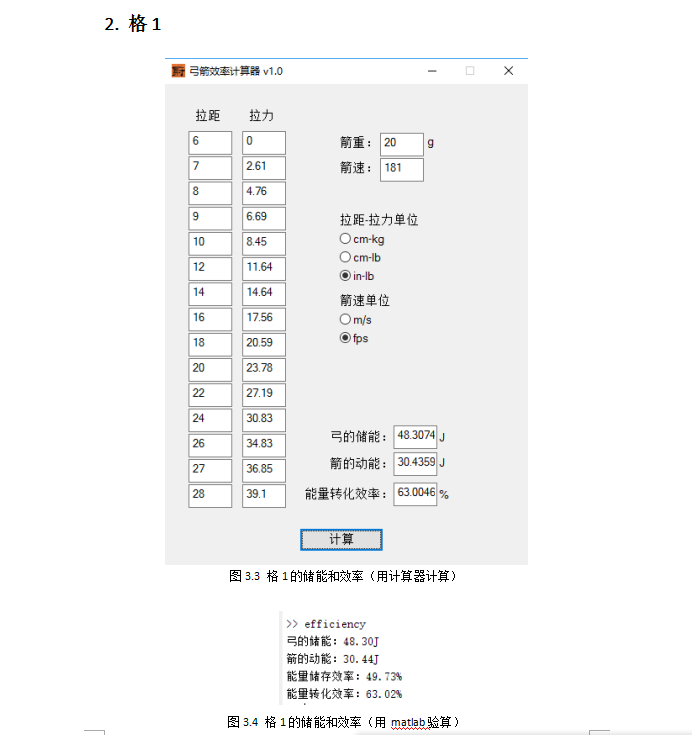Viewport: 692px width, 735px height.
Task: Close the 弓箭效率计算器 window
Action: [509, 71]
